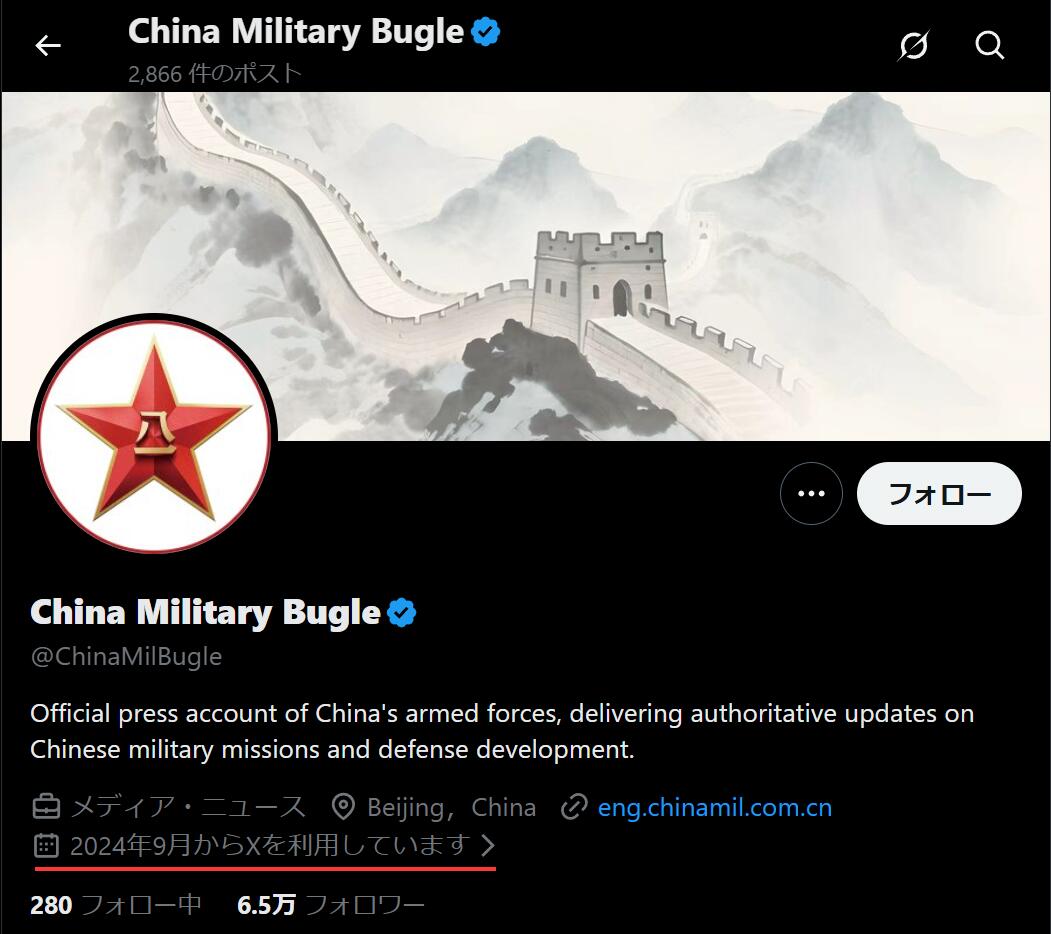View the 6.5万 フォロワー followers list
The height and width of the screenshot is (934, 1051).
(x=330, y=905)
